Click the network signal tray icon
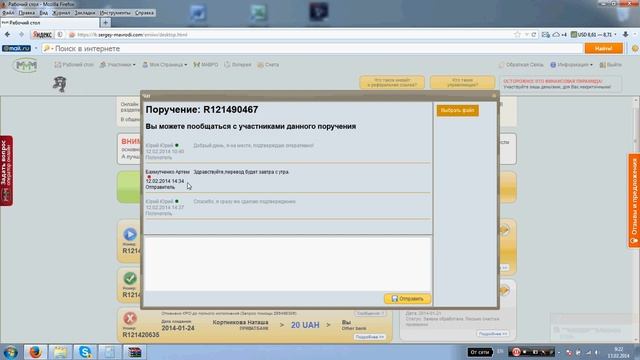640x360 pixels. 588,352
